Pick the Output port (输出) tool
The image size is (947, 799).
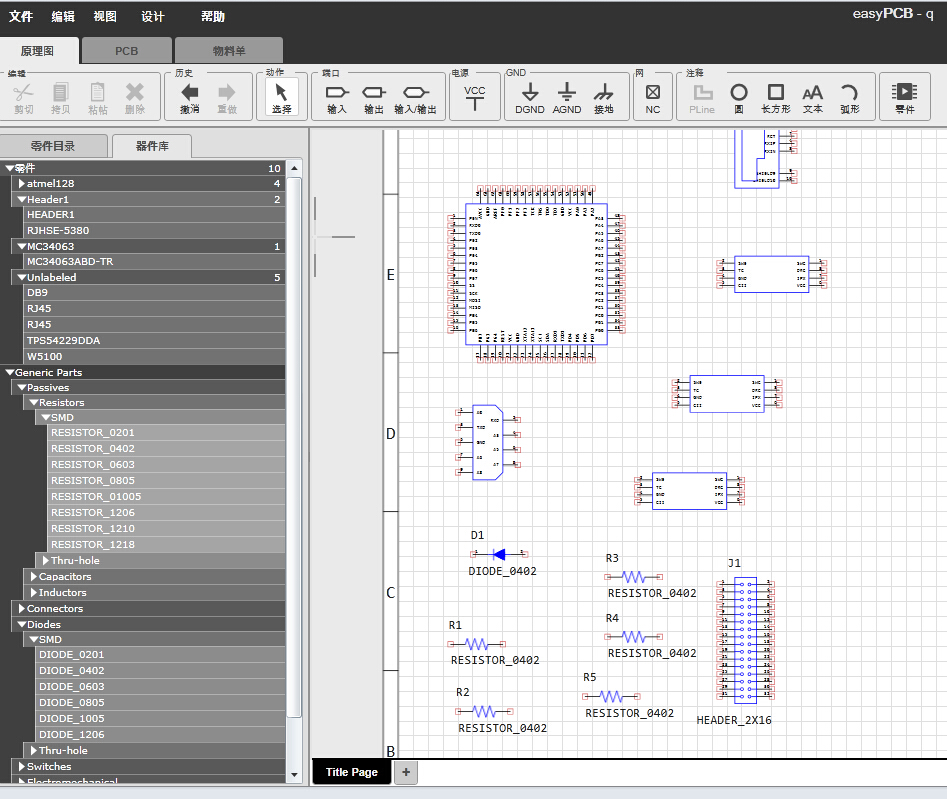pos(374,92)
